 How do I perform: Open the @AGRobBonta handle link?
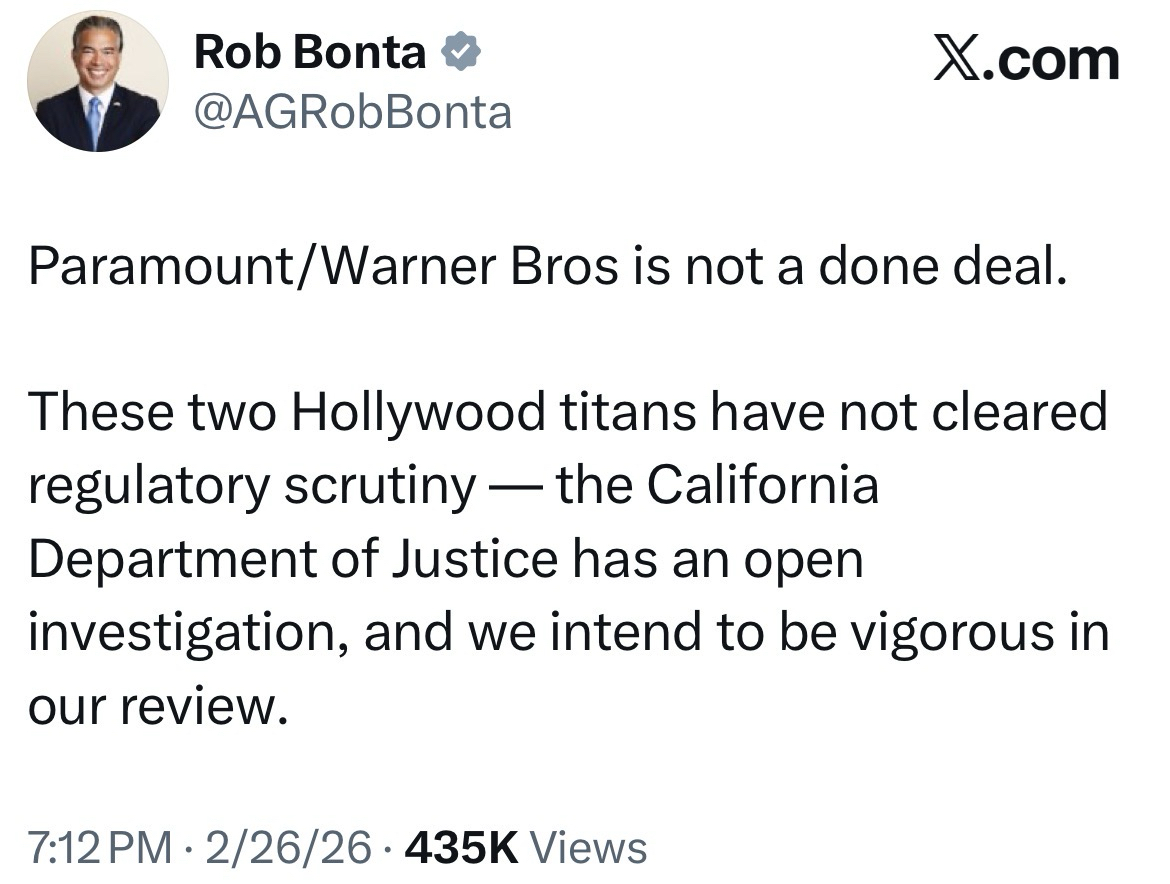tap(352, 112)
